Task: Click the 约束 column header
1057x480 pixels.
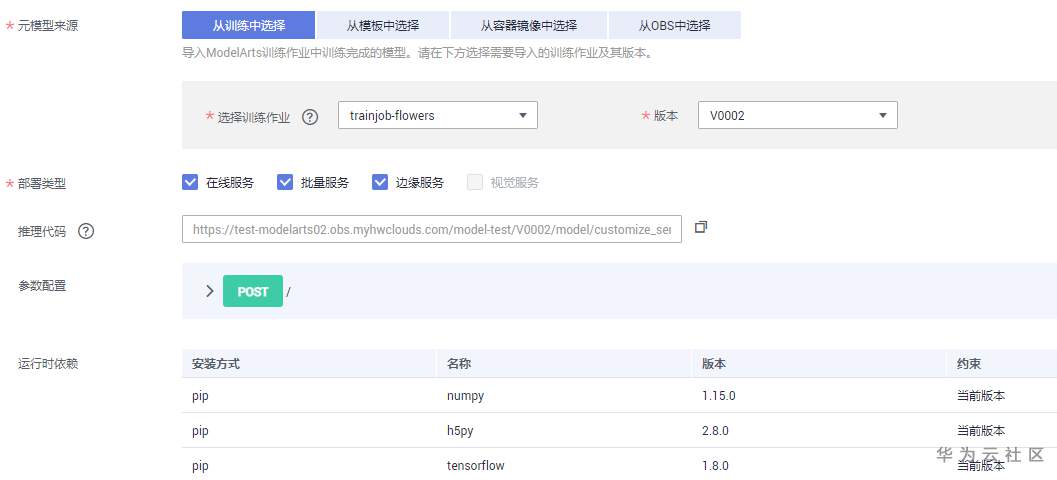Action: [x=969, y=364]
